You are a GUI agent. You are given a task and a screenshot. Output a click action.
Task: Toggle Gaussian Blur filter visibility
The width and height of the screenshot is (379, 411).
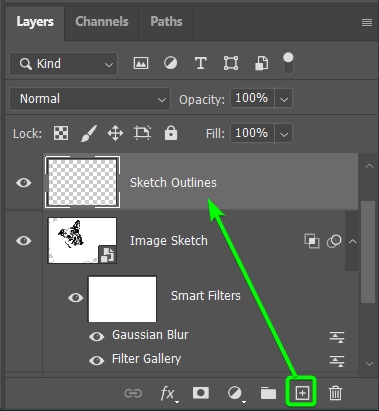click(96, 336)
